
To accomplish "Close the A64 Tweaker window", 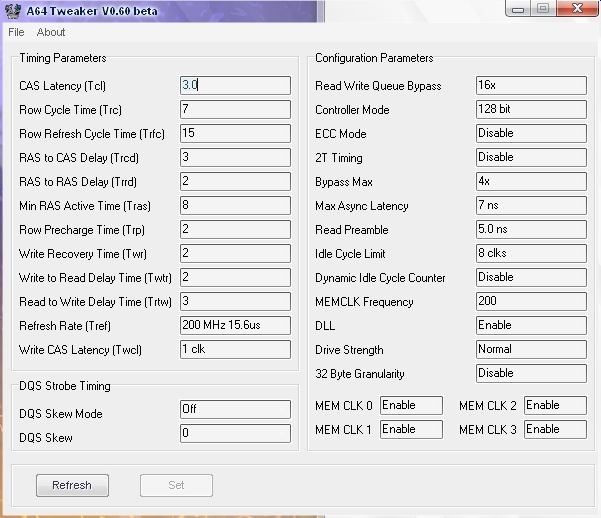I will [x=577, y=8].
